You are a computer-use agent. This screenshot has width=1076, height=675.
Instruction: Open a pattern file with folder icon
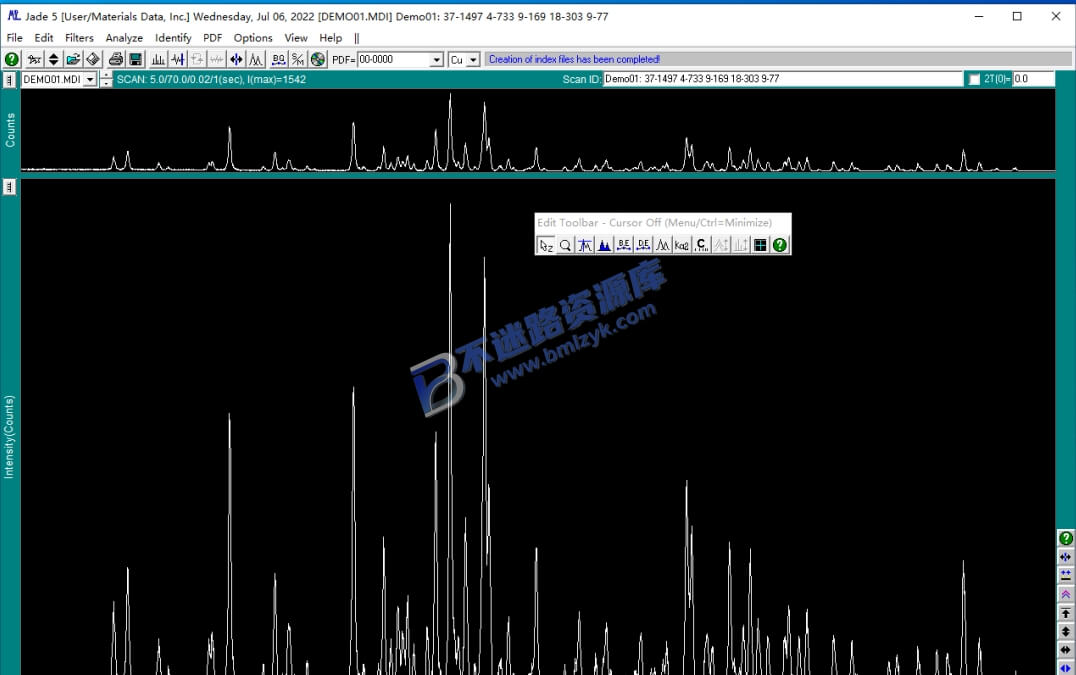(x=73, y=60)
